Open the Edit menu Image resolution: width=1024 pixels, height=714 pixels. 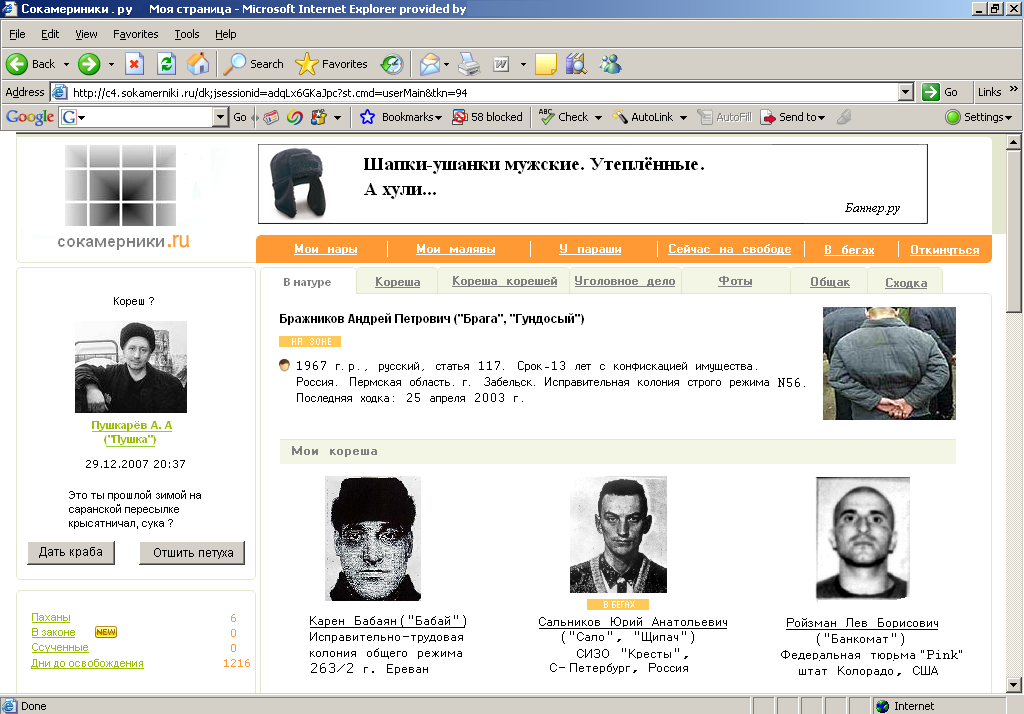(50, 34)
